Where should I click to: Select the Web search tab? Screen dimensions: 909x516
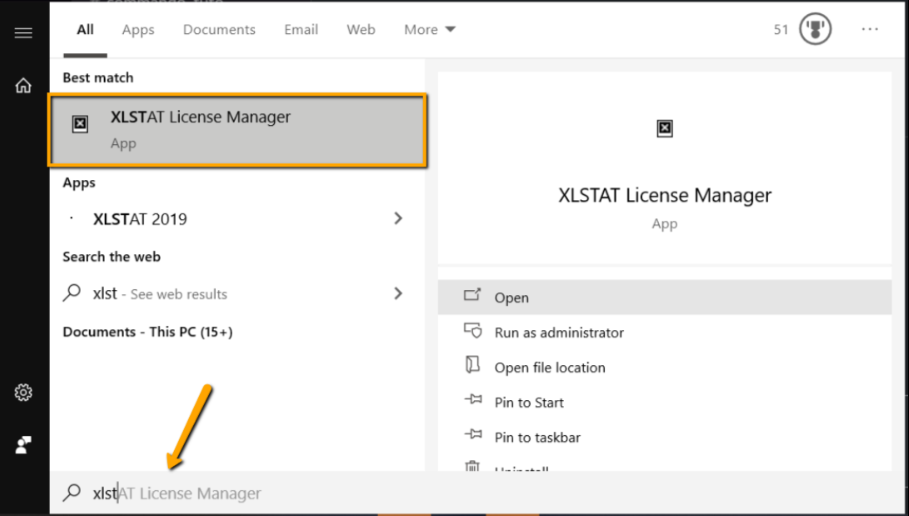pos(361,30)
